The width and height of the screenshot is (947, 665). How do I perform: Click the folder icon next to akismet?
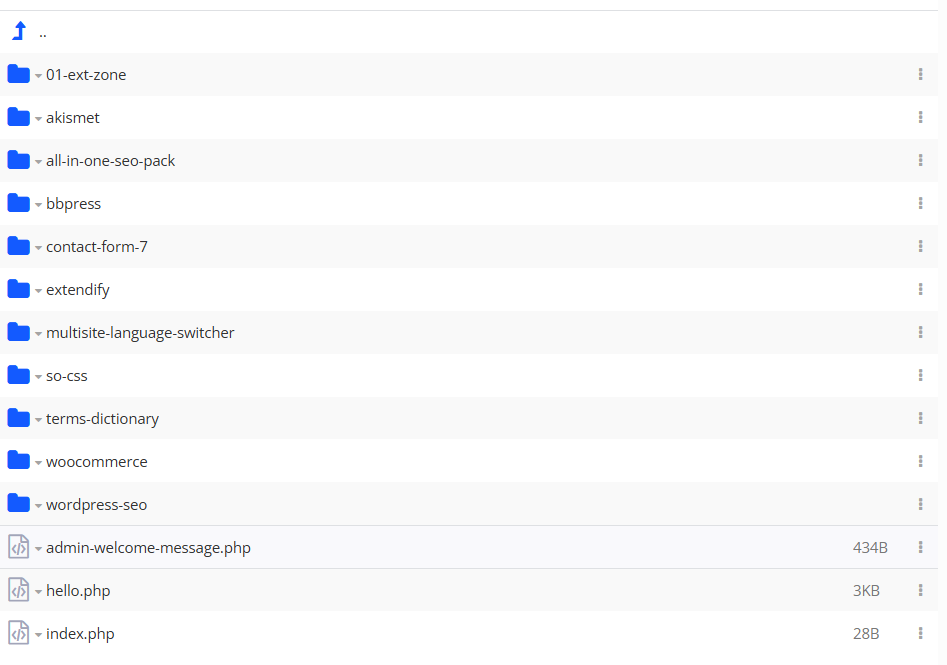tap(18, 117)
